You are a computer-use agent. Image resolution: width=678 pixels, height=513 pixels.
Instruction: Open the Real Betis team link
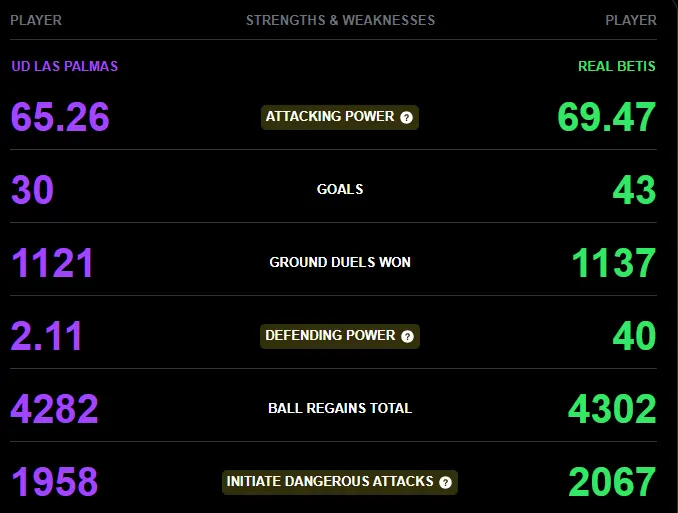(617, 66)
